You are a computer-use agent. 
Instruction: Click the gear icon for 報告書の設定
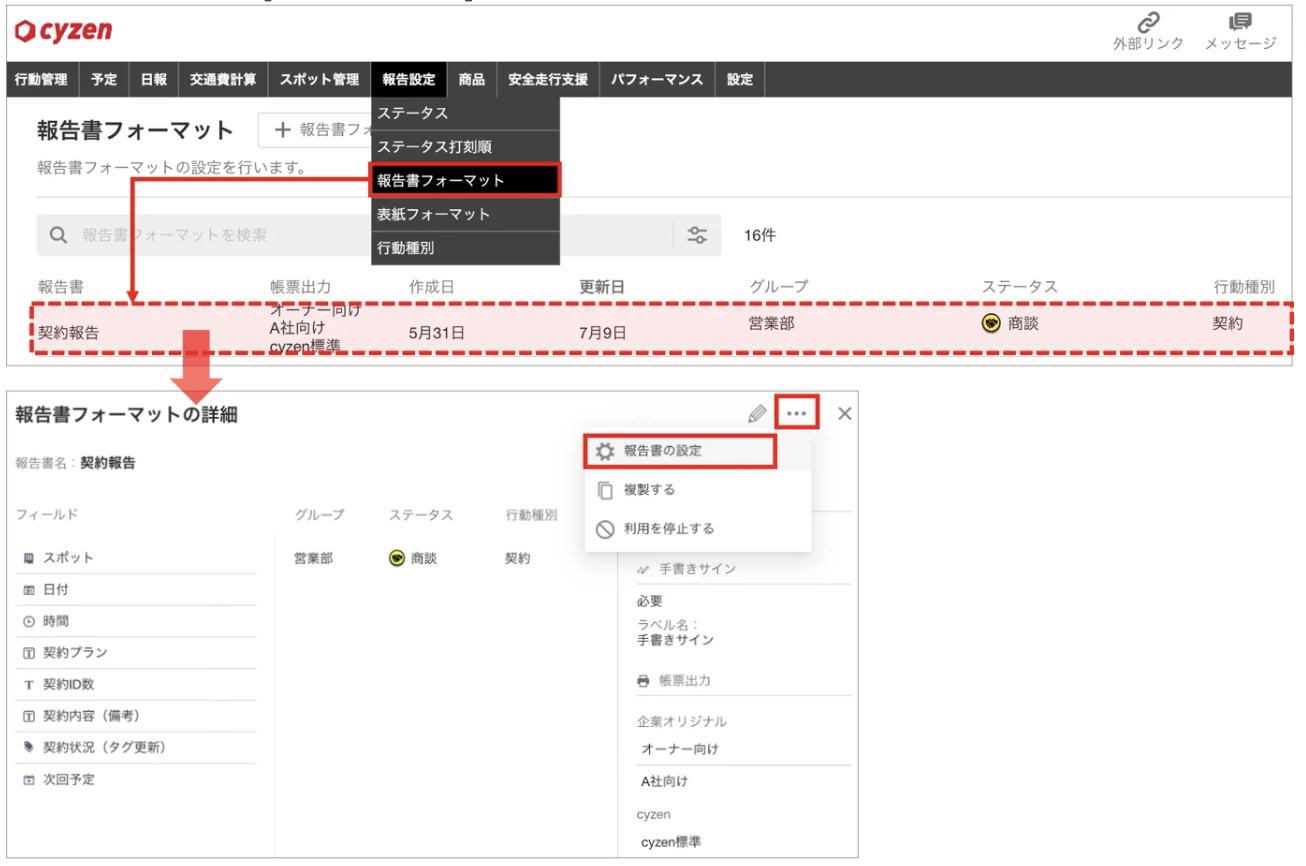(x=605, y=452)
